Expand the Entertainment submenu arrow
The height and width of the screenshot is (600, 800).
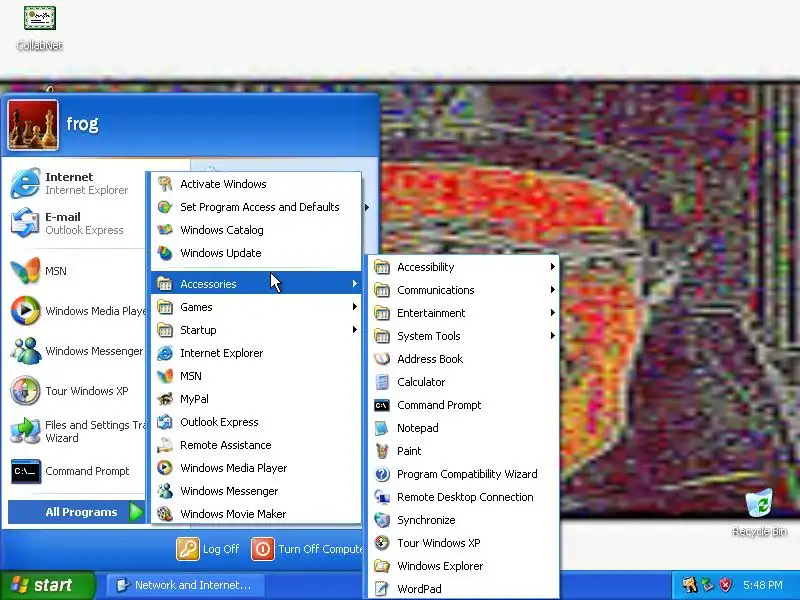(x=553, y=313)
